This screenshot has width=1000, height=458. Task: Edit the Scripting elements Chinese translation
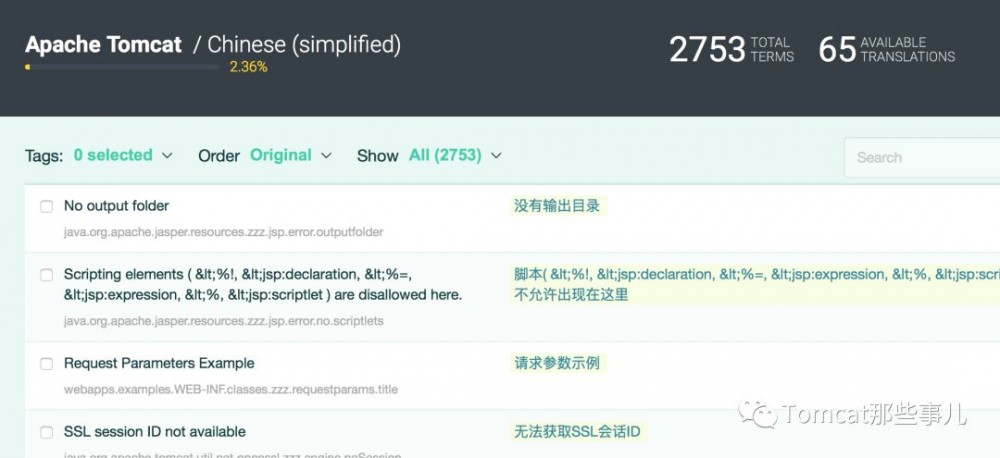click(x=755, y=284)
